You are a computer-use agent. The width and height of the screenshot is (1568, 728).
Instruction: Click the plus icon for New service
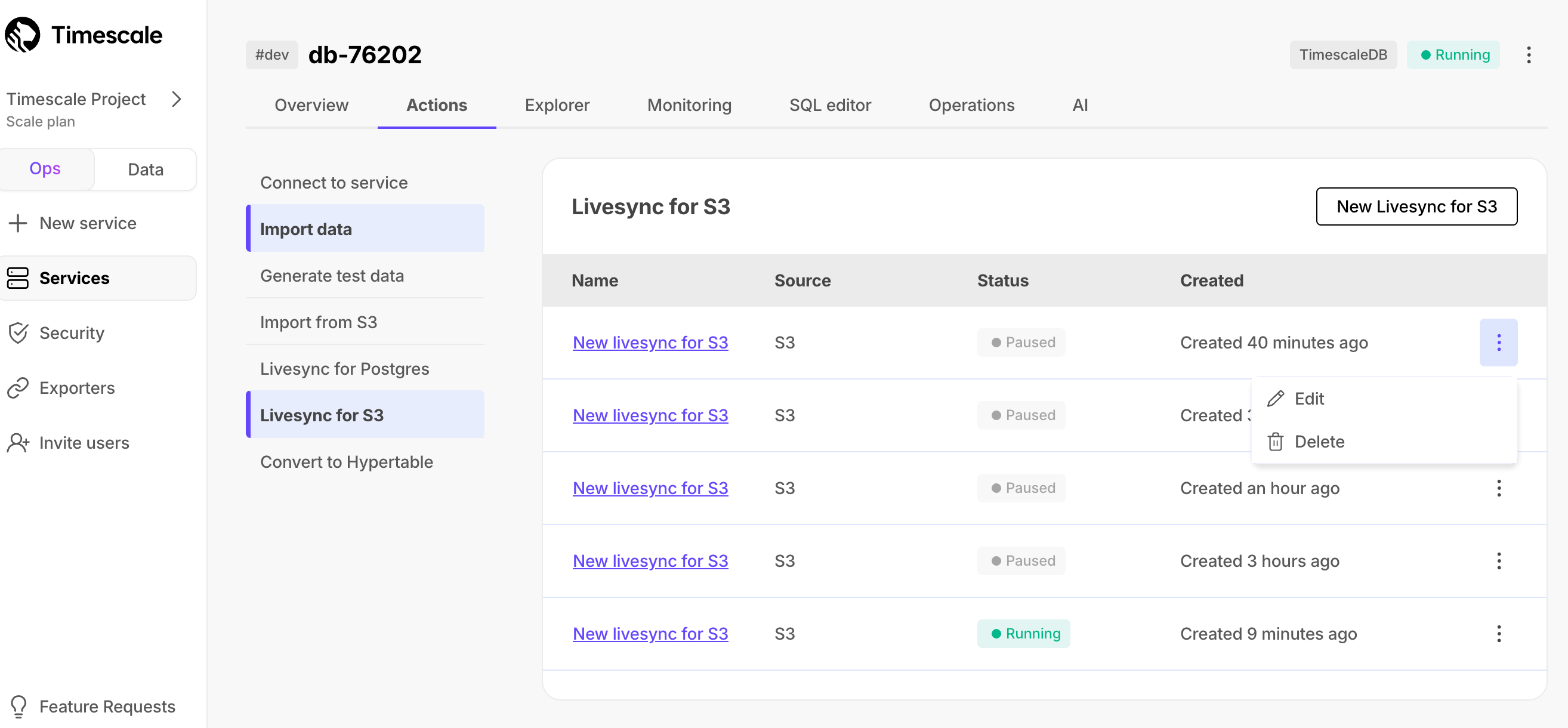coord(18,223)
